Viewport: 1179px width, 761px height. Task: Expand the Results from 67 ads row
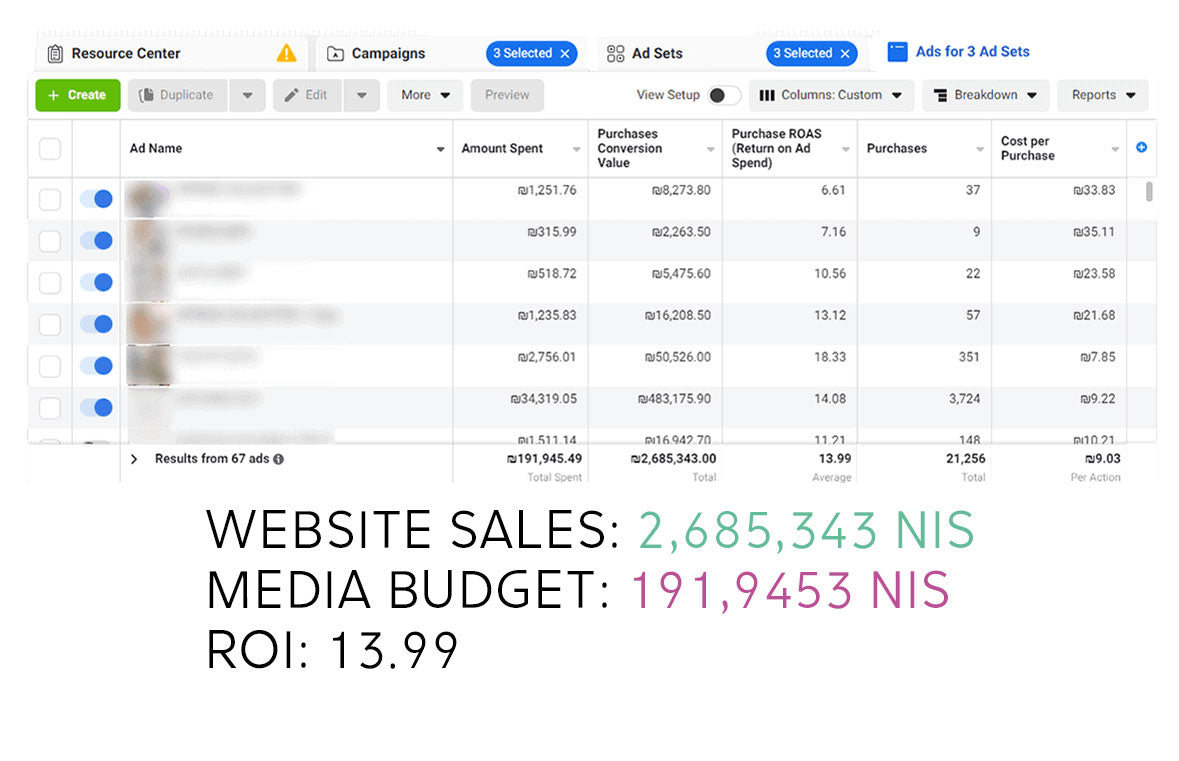point(134,459)
